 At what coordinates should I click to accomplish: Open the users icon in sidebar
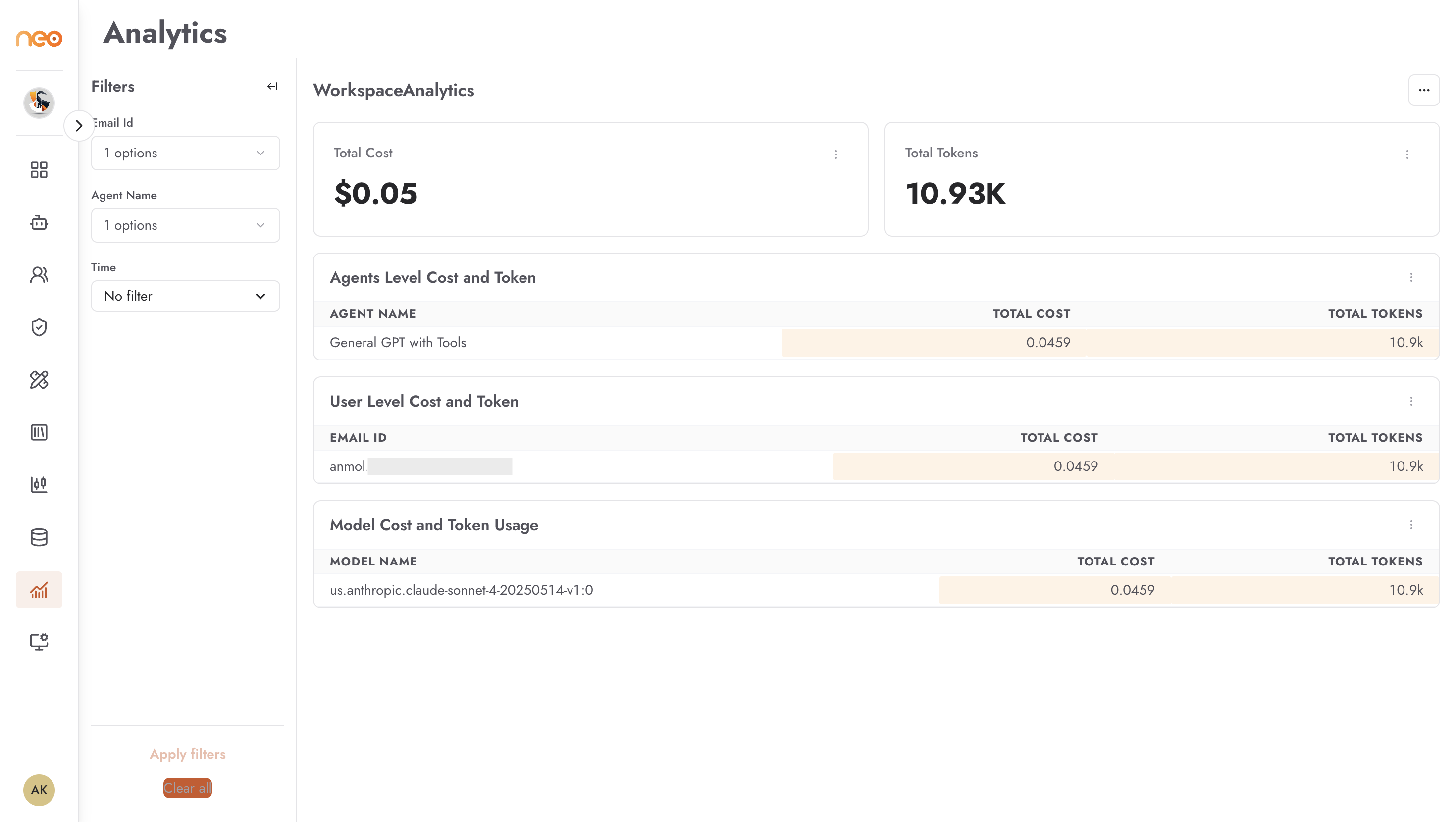(x=39, y=275)
